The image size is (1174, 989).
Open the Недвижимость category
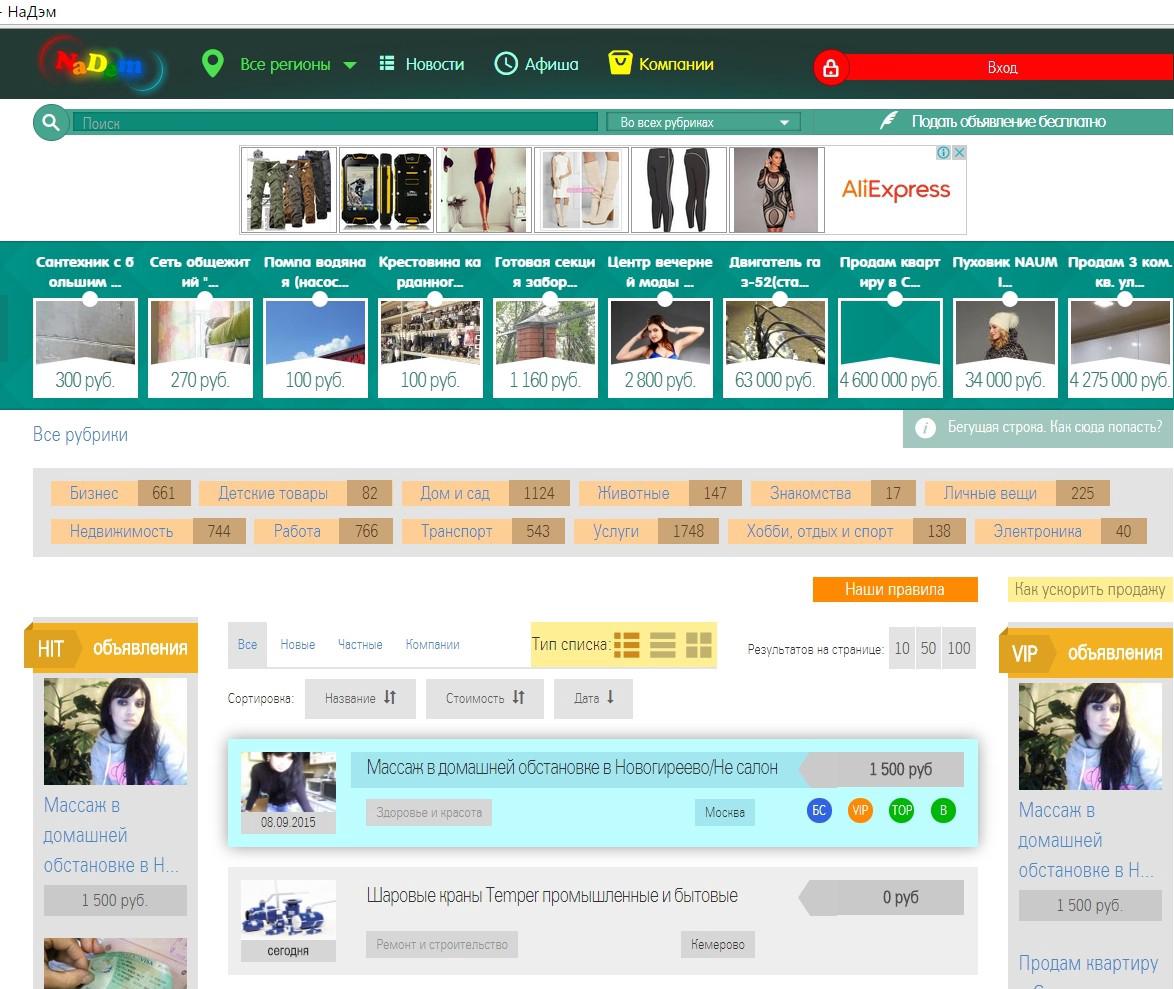pos(148,531)
